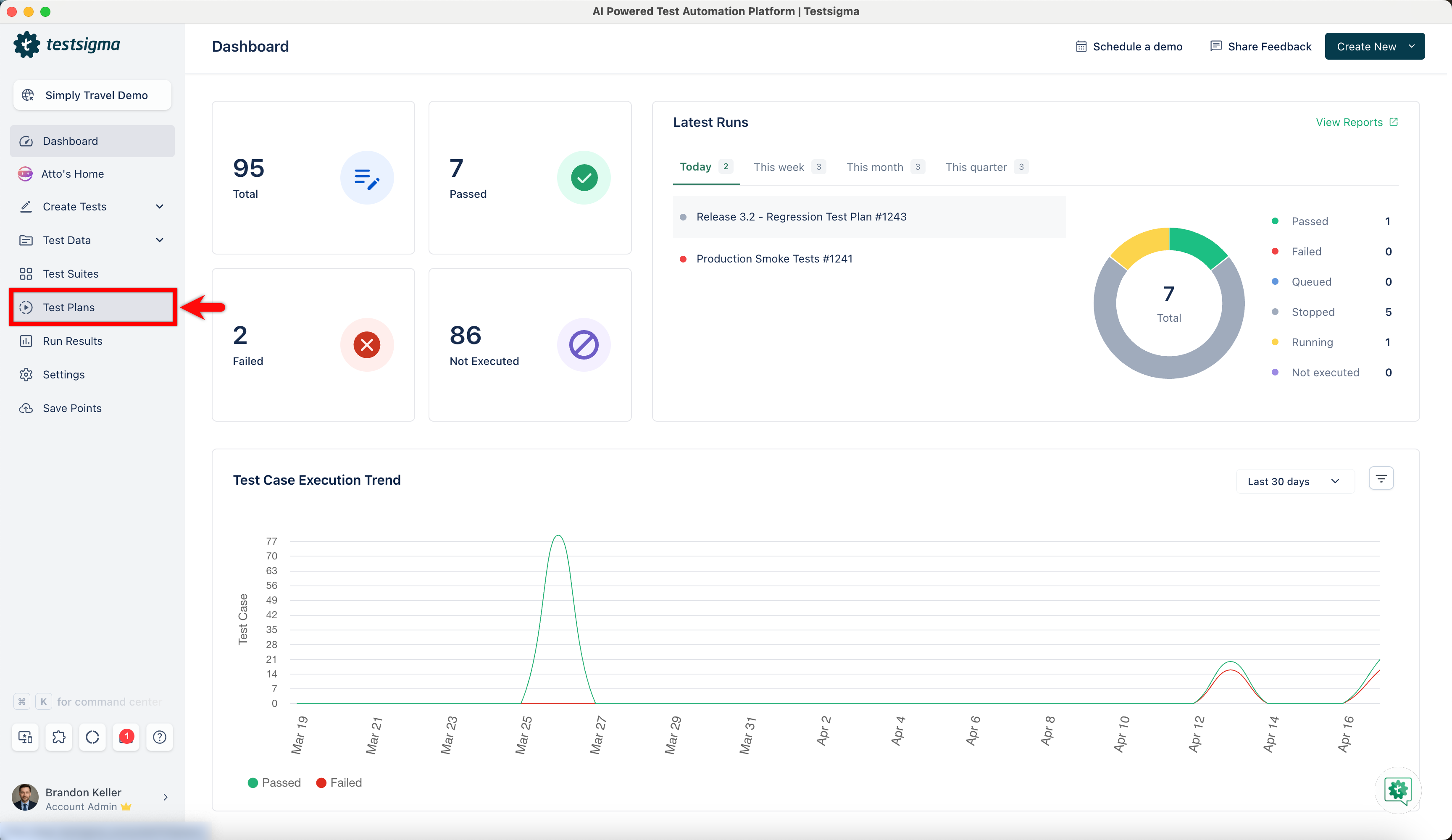Click the dashed circle usage icon
The image size is (1452, 840).
[92, 737]
